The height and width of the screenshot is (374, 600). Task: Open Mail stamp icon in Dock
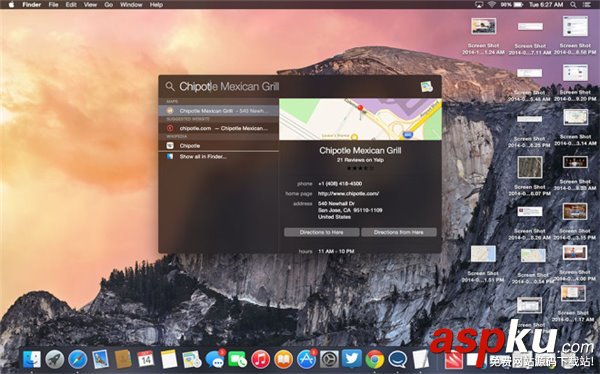coord(101,360)
